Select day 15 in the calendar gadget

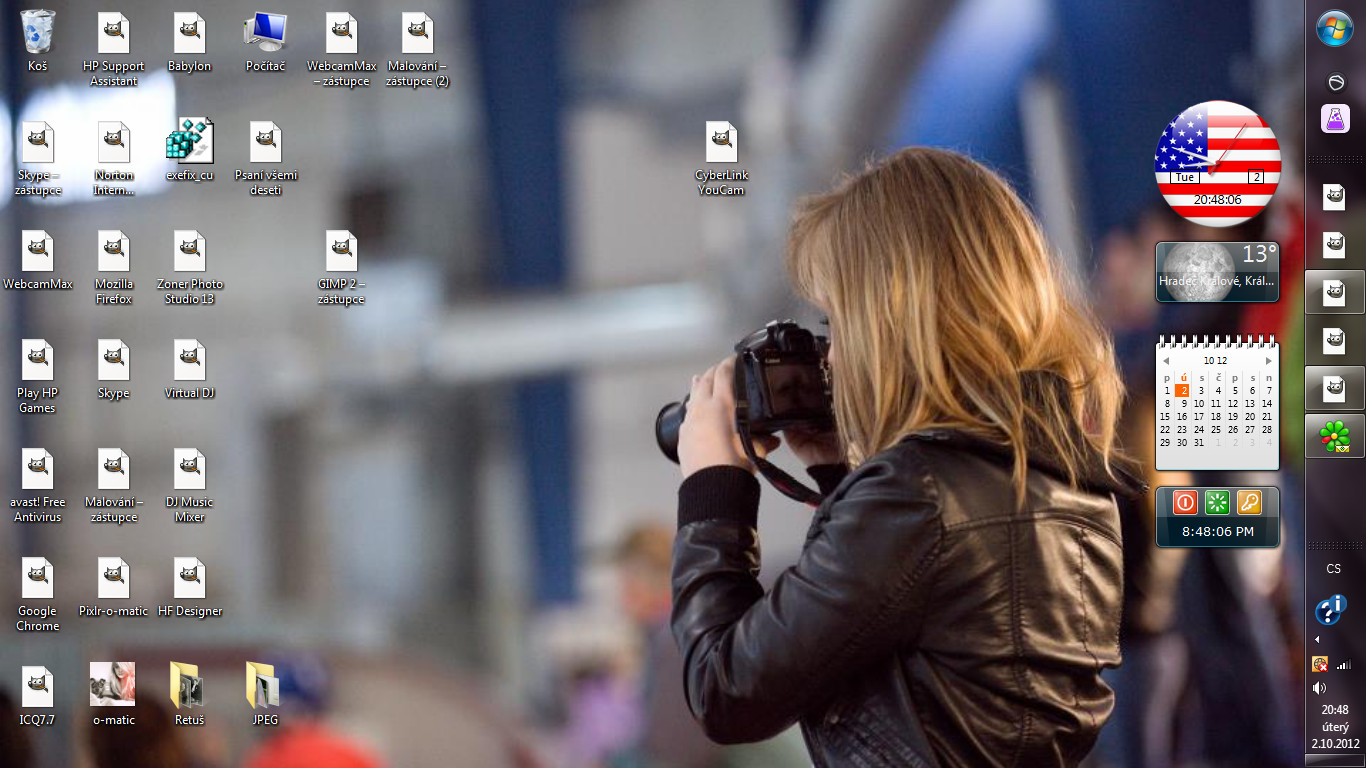[x=1165, y=417]
